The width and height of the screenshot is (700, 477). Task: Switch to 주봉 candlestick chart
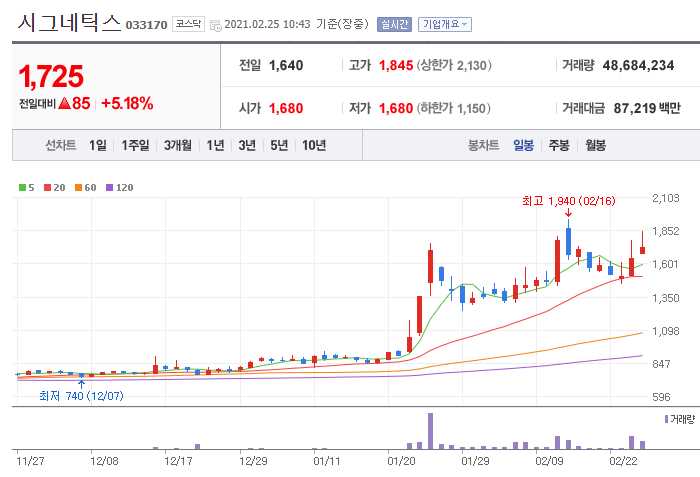559,145
